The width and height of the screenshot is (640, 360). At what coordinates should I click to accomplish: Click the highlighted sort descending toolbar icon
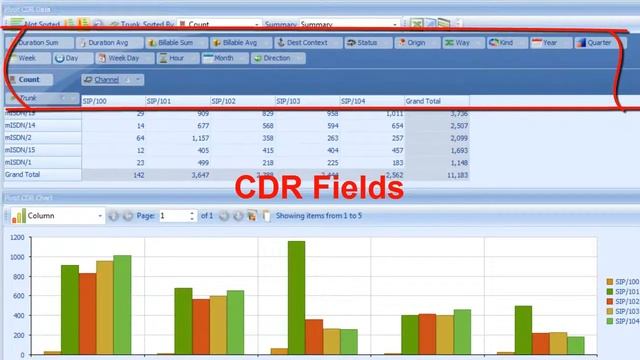83,23
